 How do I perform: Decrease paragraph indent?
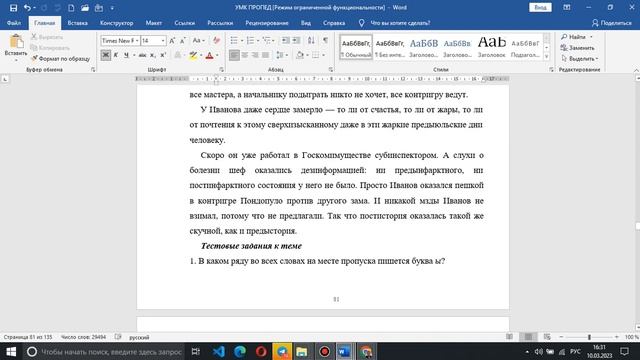(286, 40)
